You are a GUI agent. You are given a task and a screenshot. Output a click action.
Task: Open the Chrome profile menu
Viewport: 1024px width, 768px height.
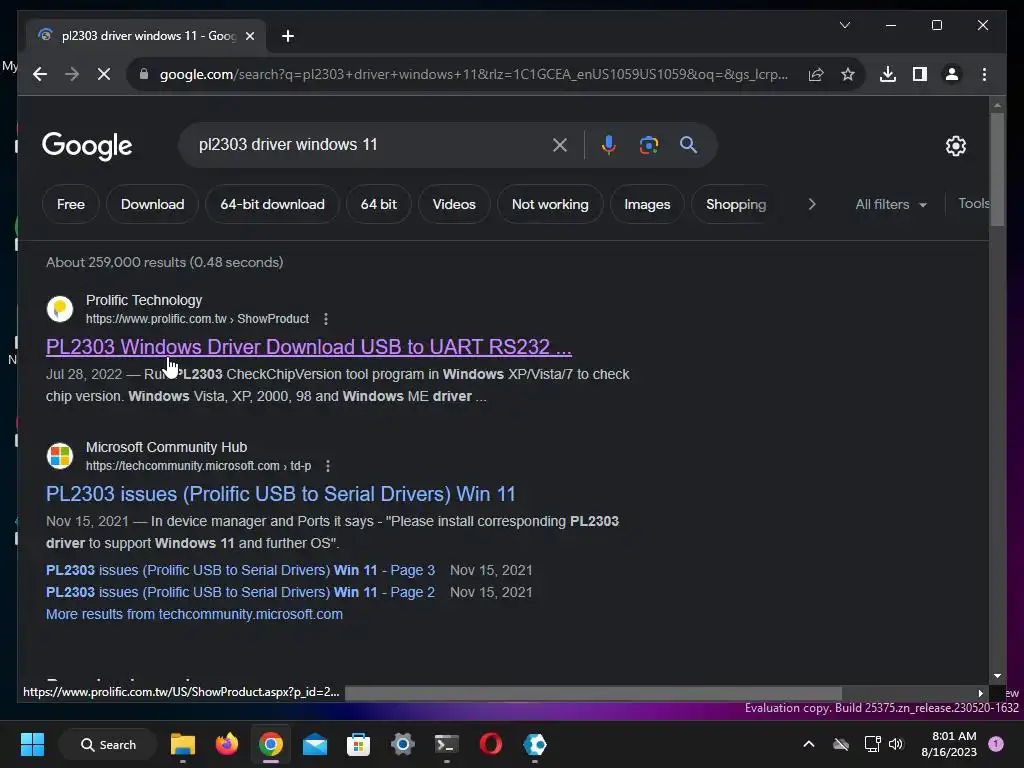(952, 74)
